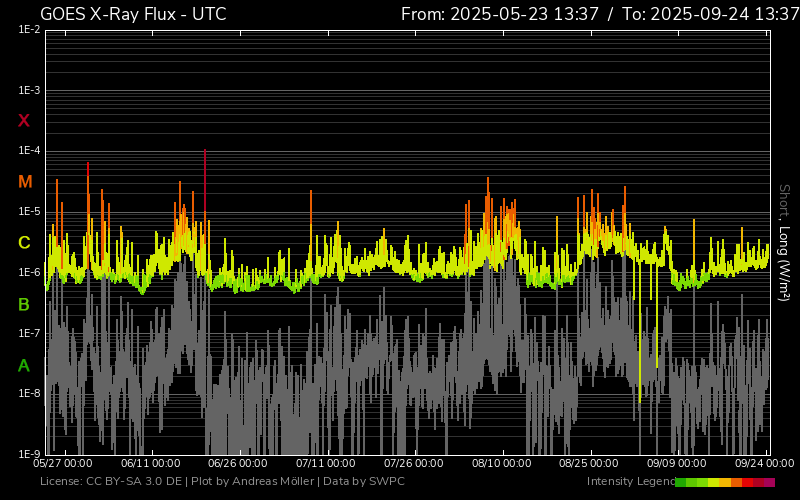Click the orange M flare class label
The height and width of the screenshot is (500, 800).
click(x=25, y=182)
